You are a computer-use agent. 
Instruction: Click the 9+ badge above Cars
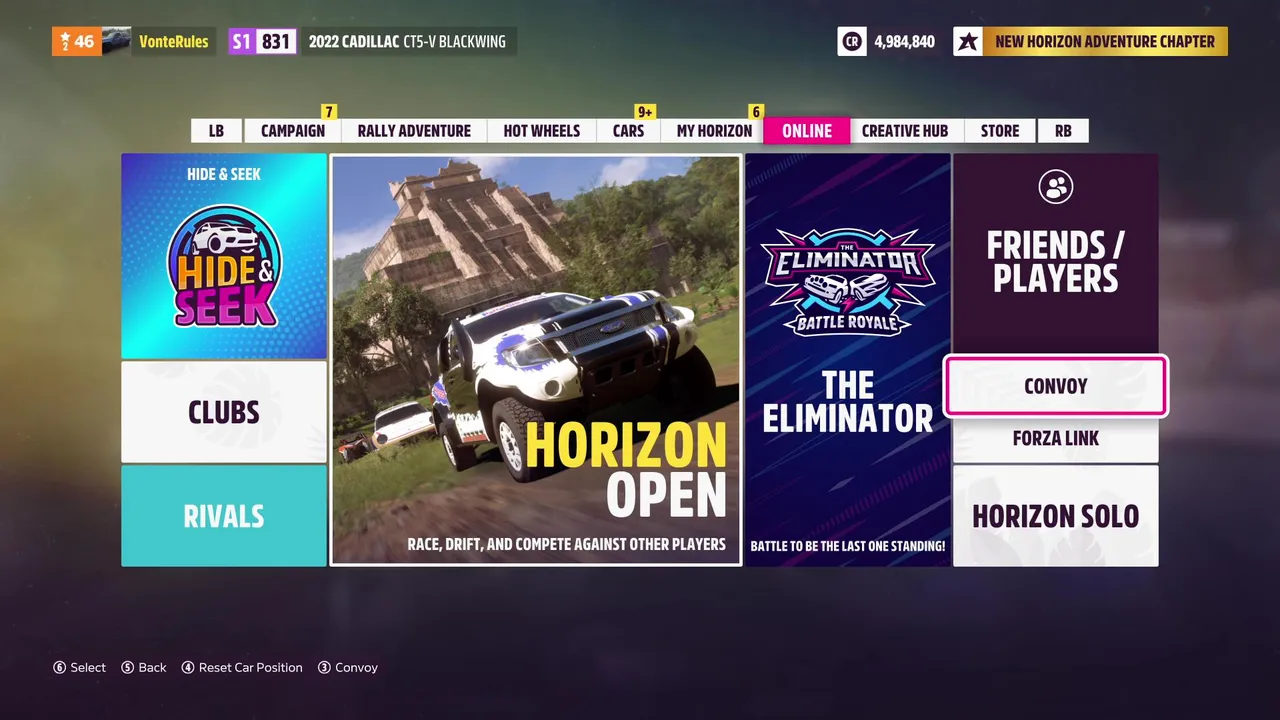(645, 112)
